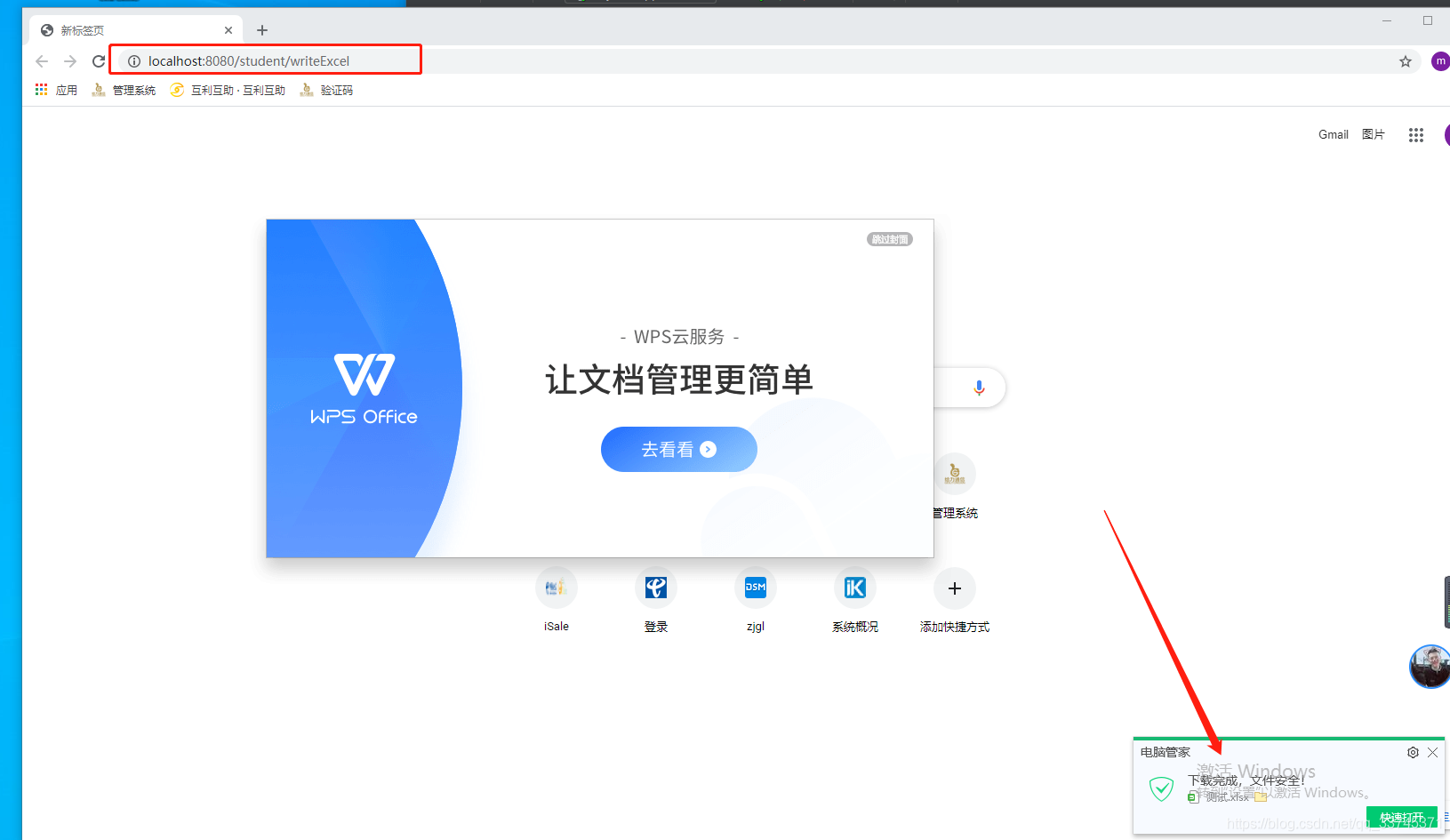Viewport: 1450px width, 840px height.
Task: Close the 电脑管家 download popup
Action: pyautogui.click(x=1432, y=752)
